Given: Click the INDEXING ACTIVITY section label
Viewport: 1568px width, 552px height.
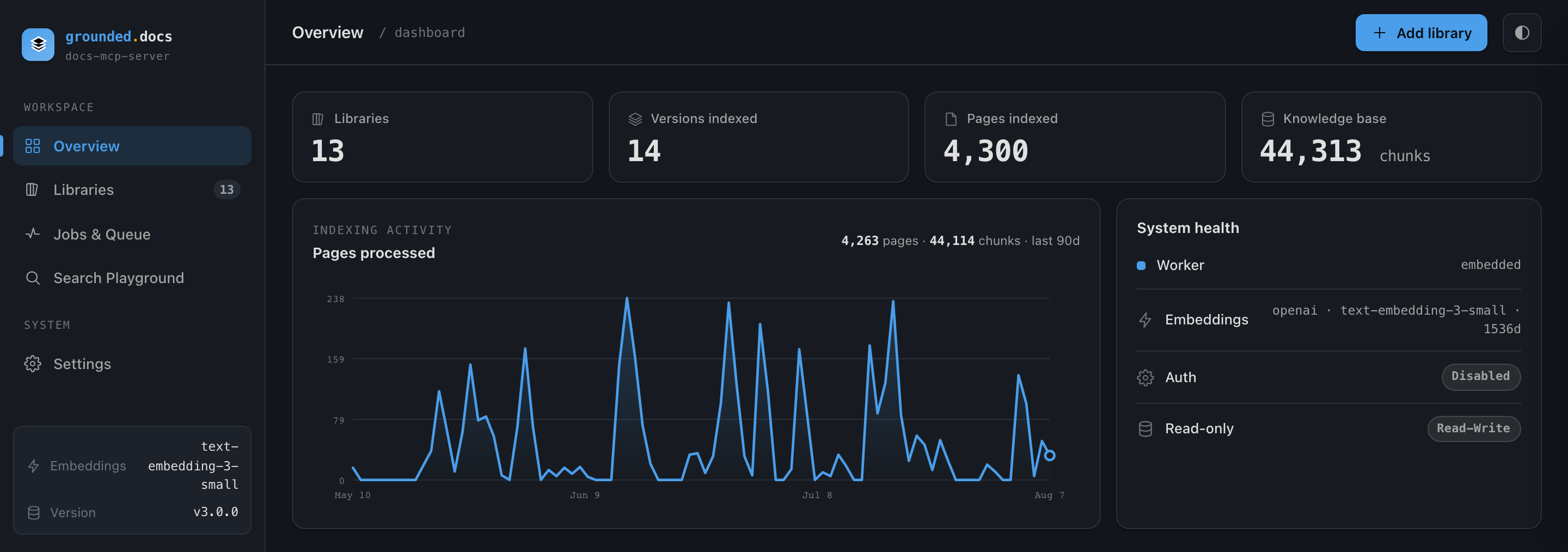Looking at the screenshot, I should (x=382, y=230).
